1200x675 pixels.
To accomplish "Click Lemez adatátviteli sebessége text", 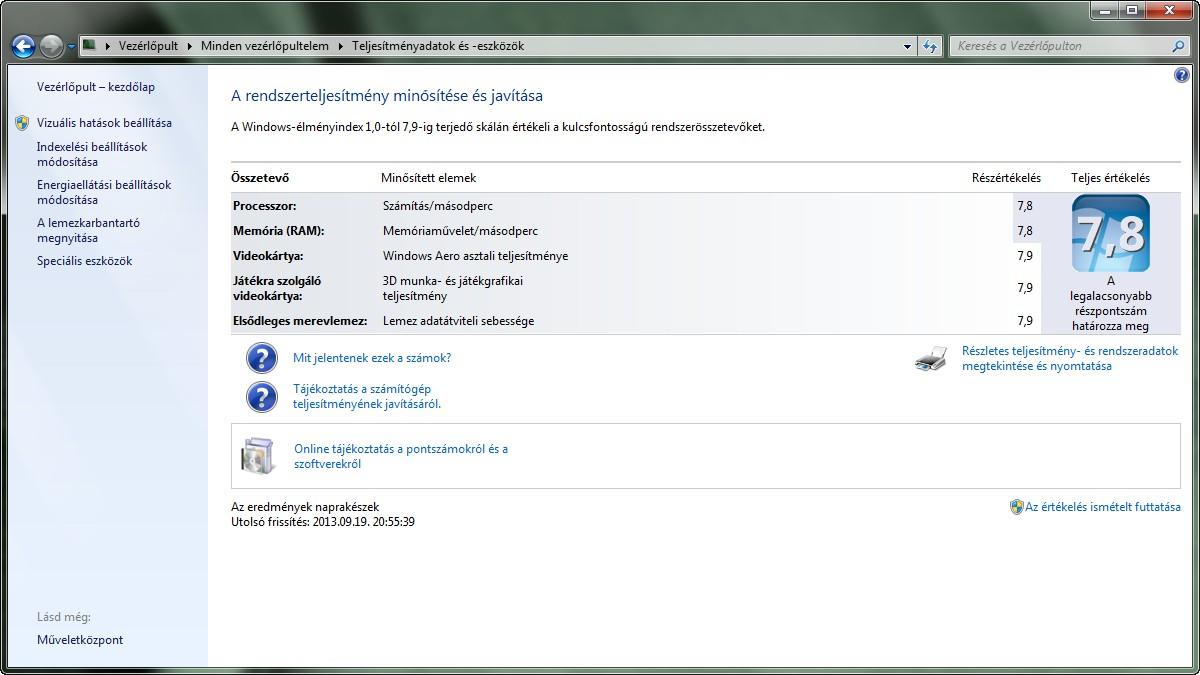I will pos(458,321).
